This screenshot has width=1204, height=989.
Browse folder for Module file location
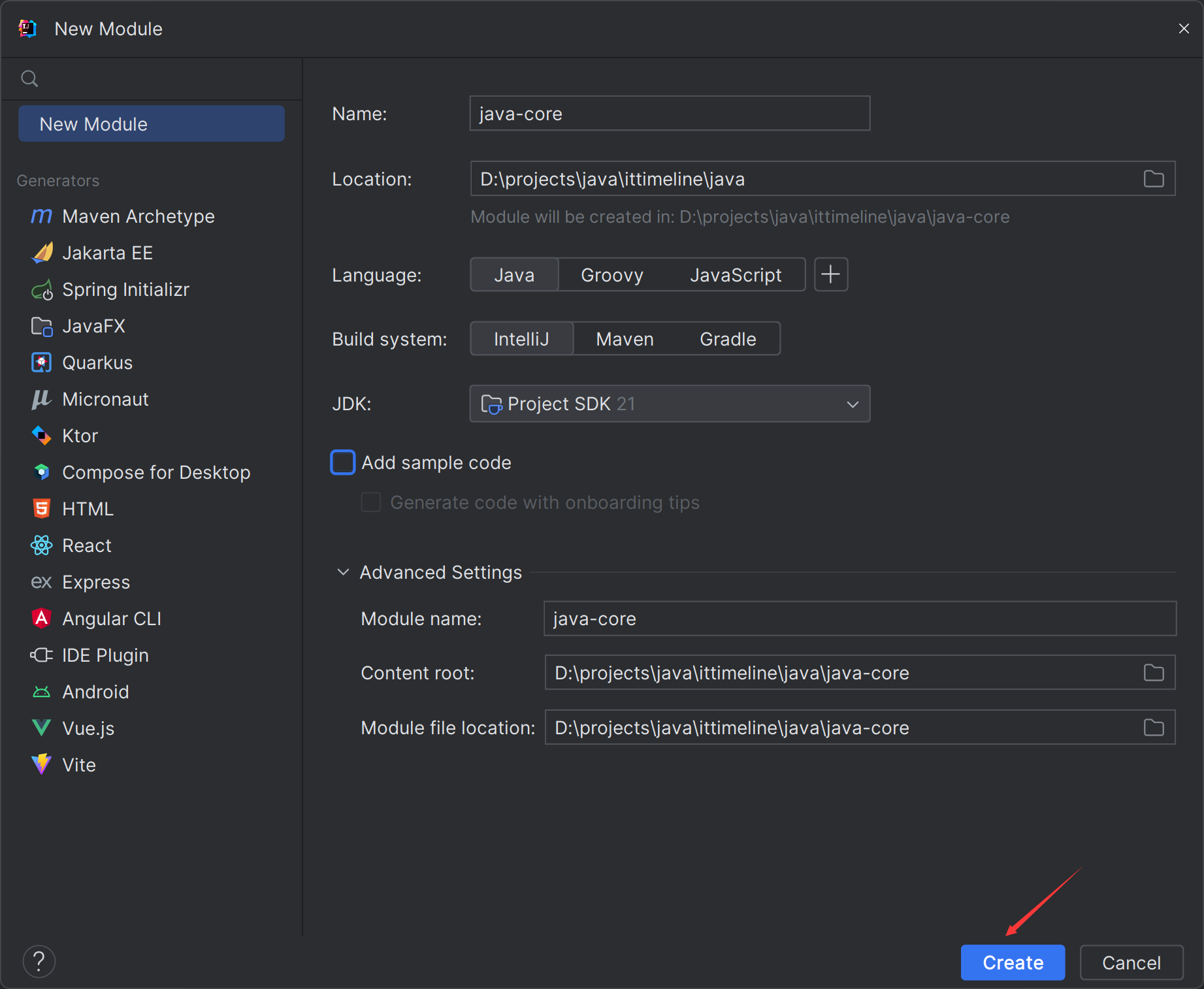point(1154,728)
